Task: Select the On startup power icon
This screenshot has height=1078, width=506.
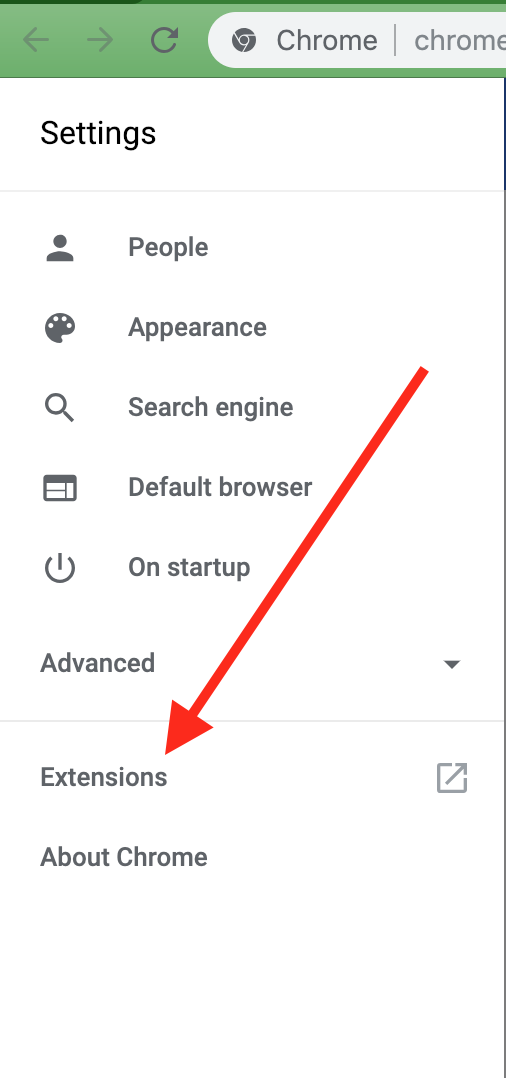Action: click(60, 568)
